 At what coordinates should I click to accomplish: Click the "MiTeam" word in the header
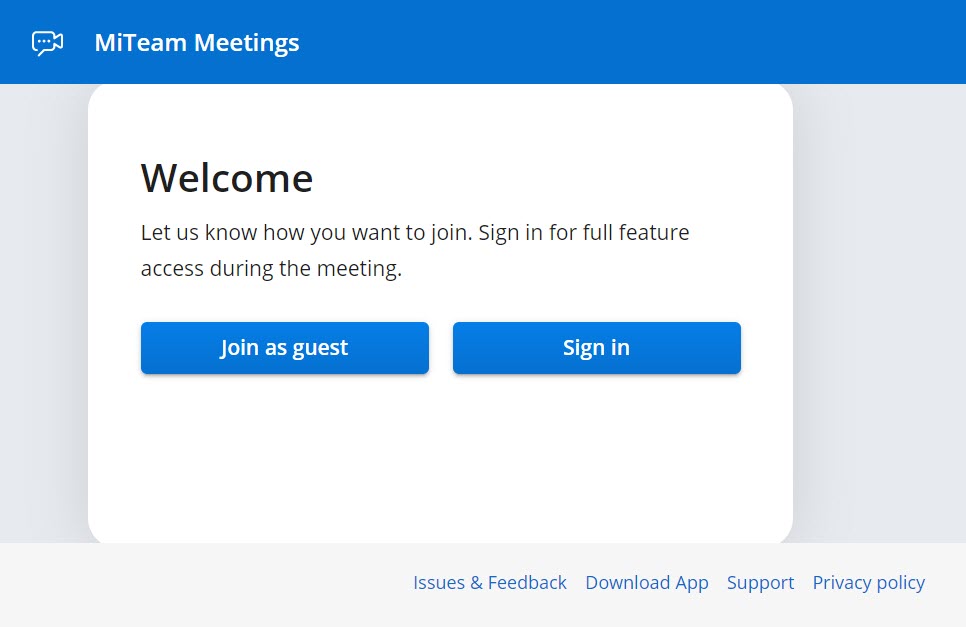[140, 43]
